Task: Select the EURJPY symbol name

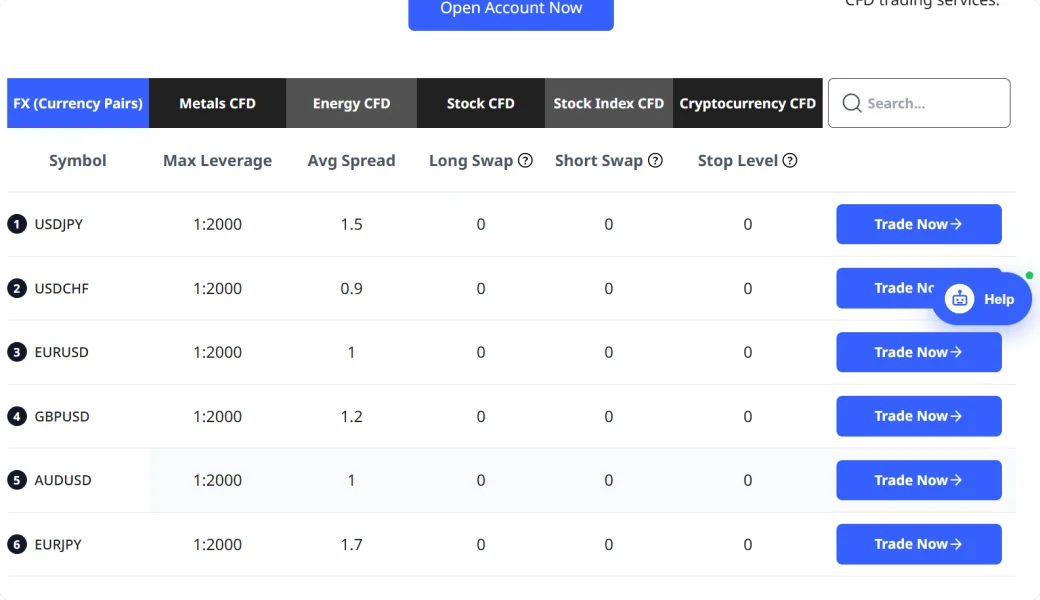Action: [58, 544]
